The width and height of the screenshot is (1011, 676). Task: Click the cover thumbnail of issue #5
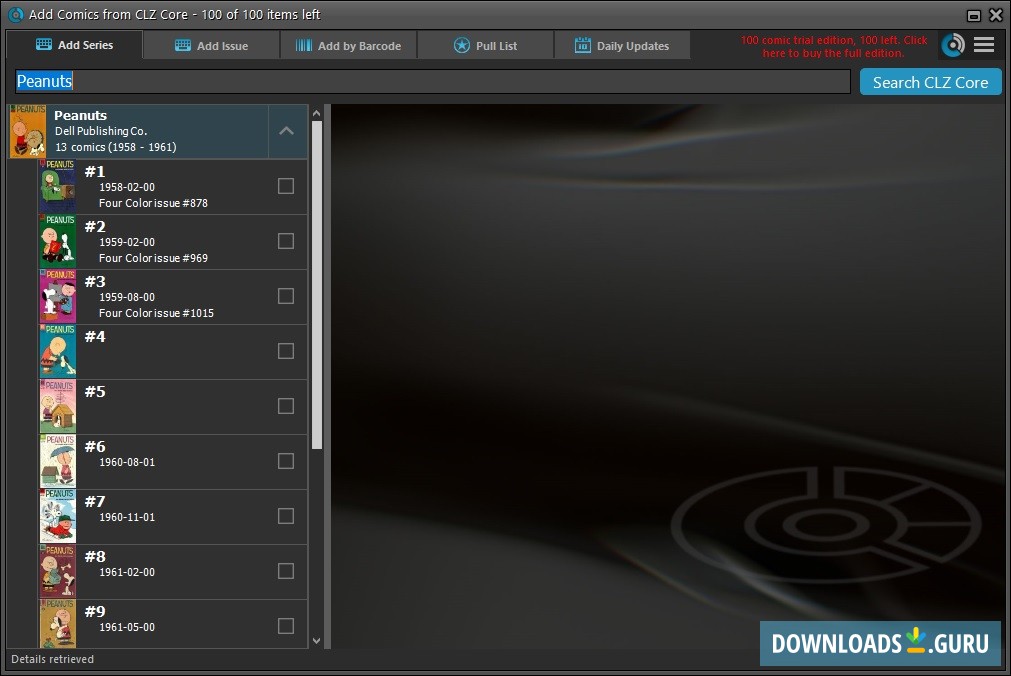coord(58,406)
